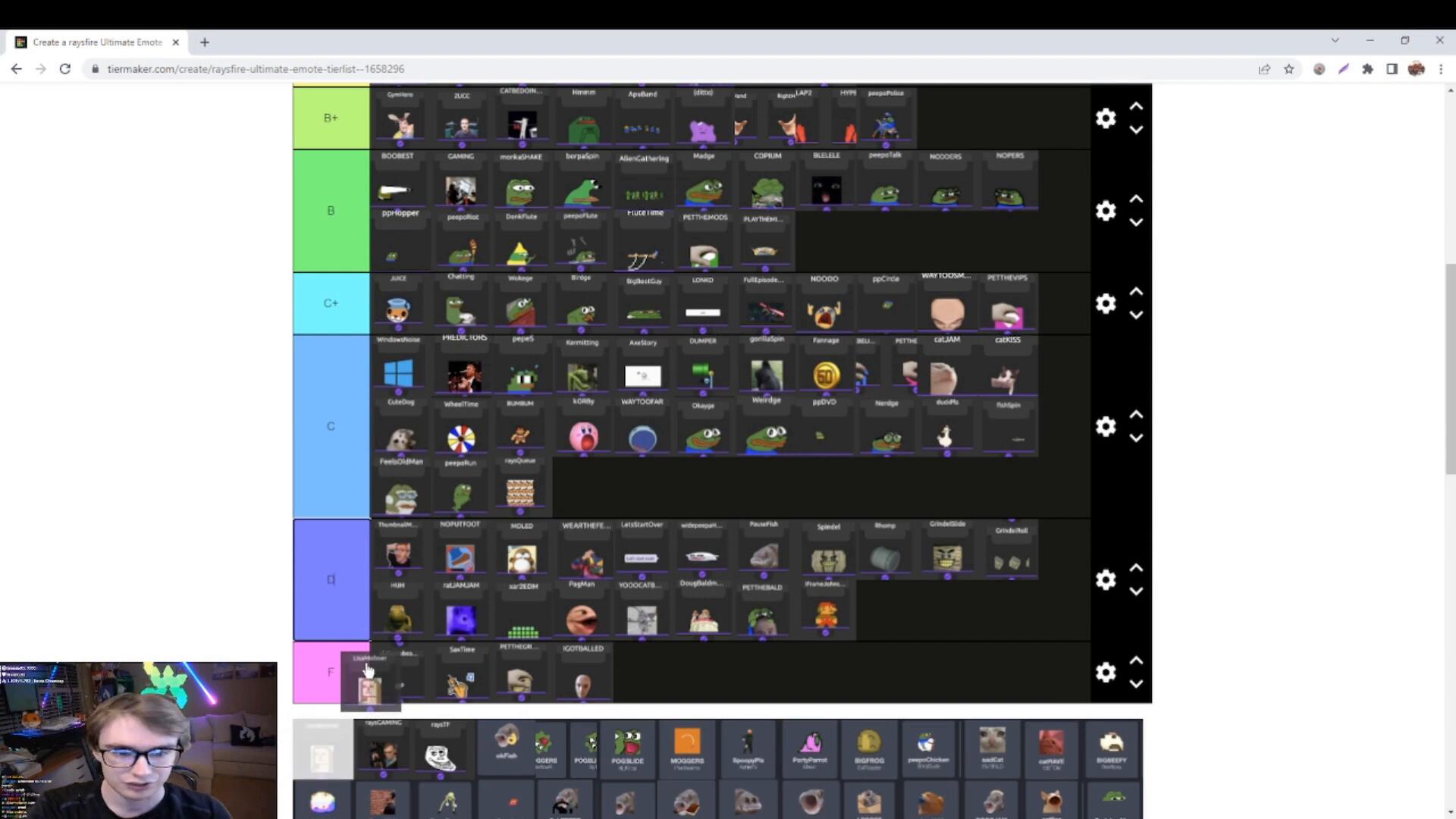Open the Chrome extensions puzzle icon

[x=1367, y=69]
